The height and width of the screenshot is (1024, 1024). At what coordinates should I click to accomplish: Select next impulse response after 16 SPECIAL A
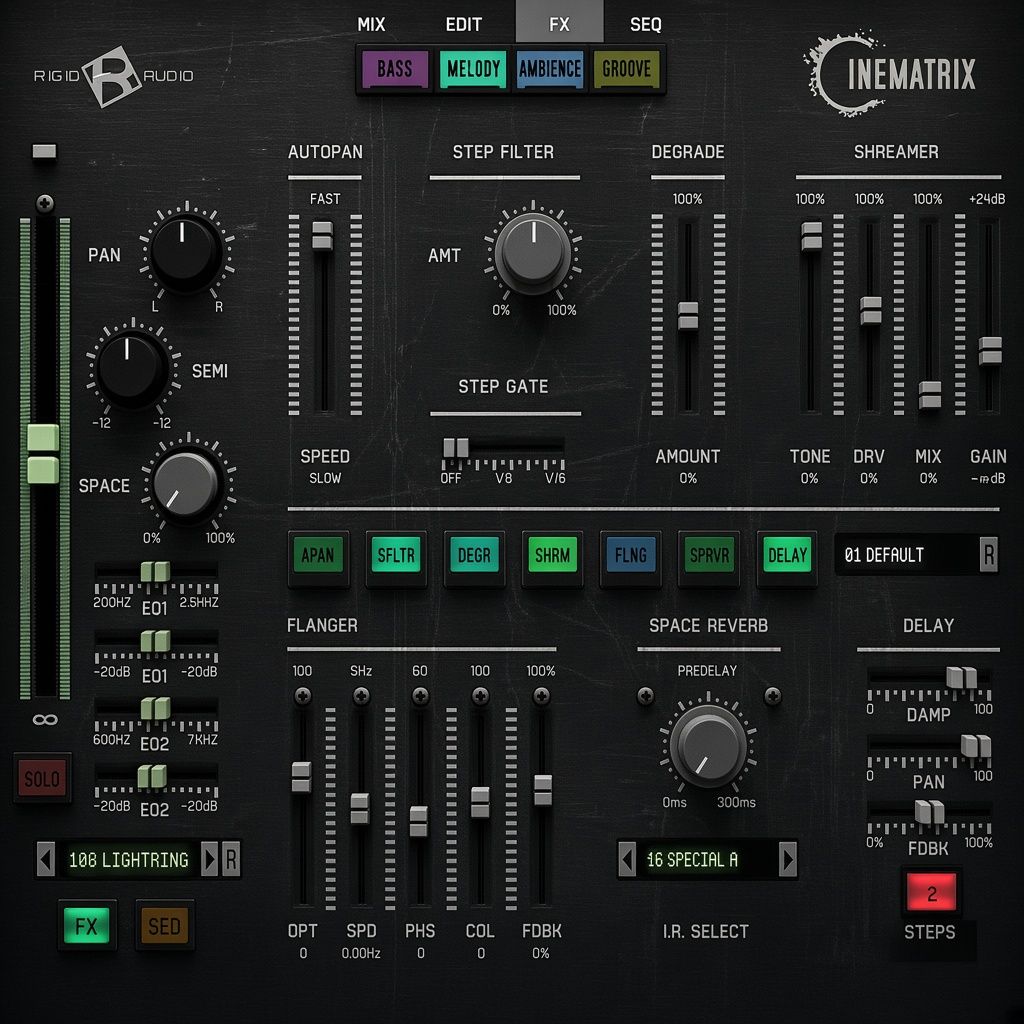(x=788, y=859)
